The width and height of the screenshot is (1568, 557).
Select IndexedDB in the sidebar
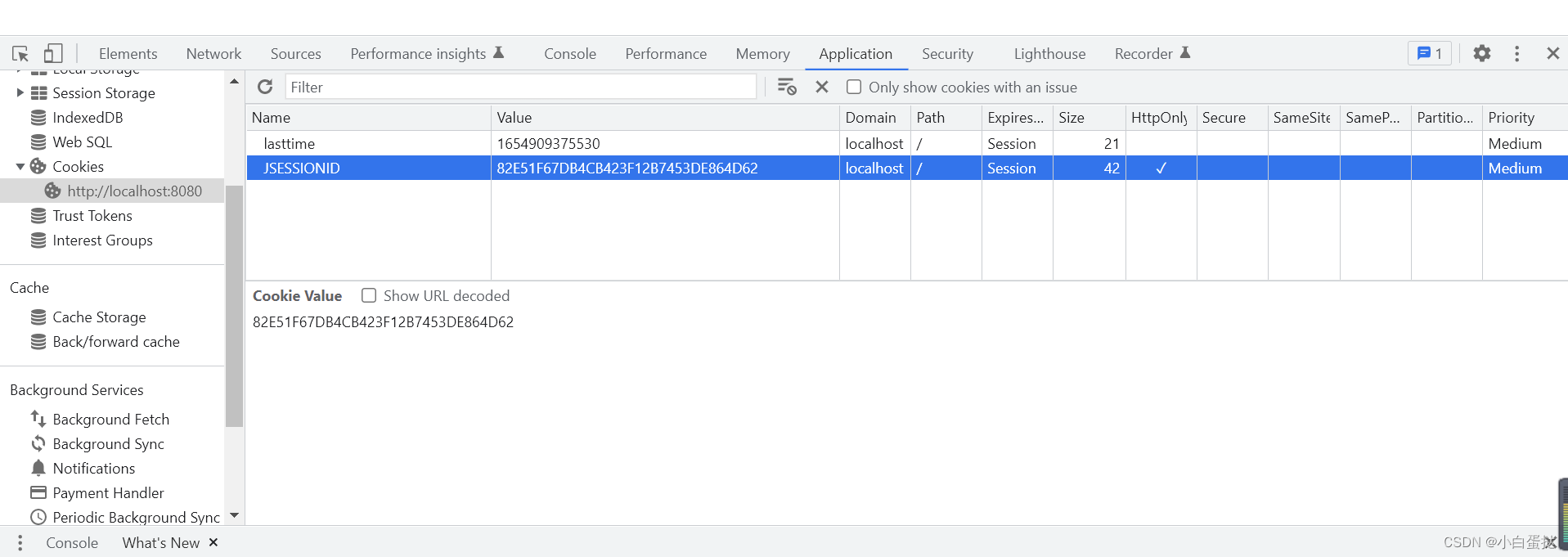(x=88, y=117)
